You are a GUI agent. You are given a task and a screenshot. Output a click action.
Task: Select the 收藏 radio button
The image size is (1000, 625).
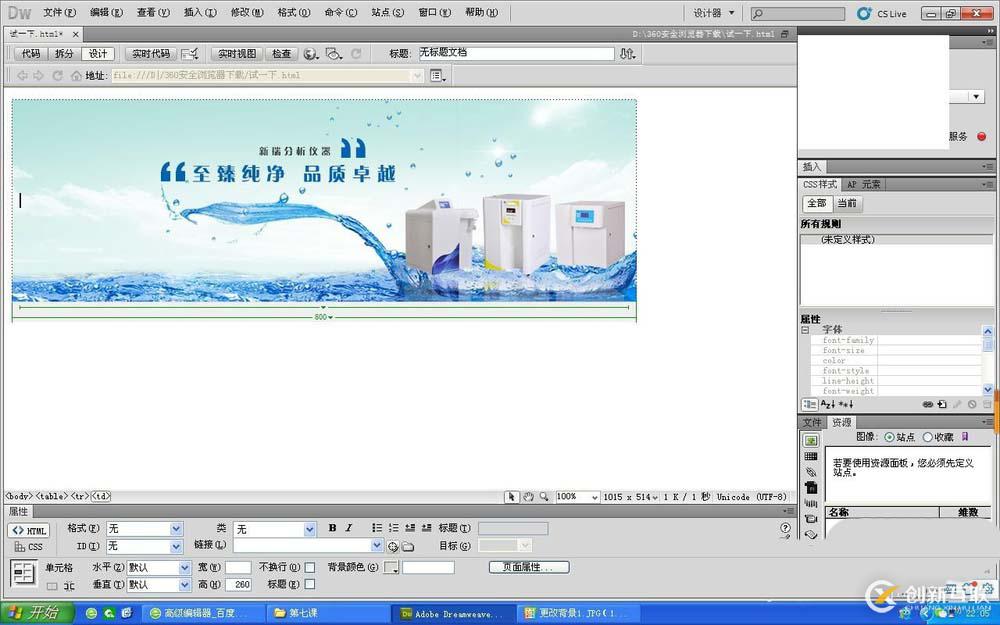(x=928, y=437)
